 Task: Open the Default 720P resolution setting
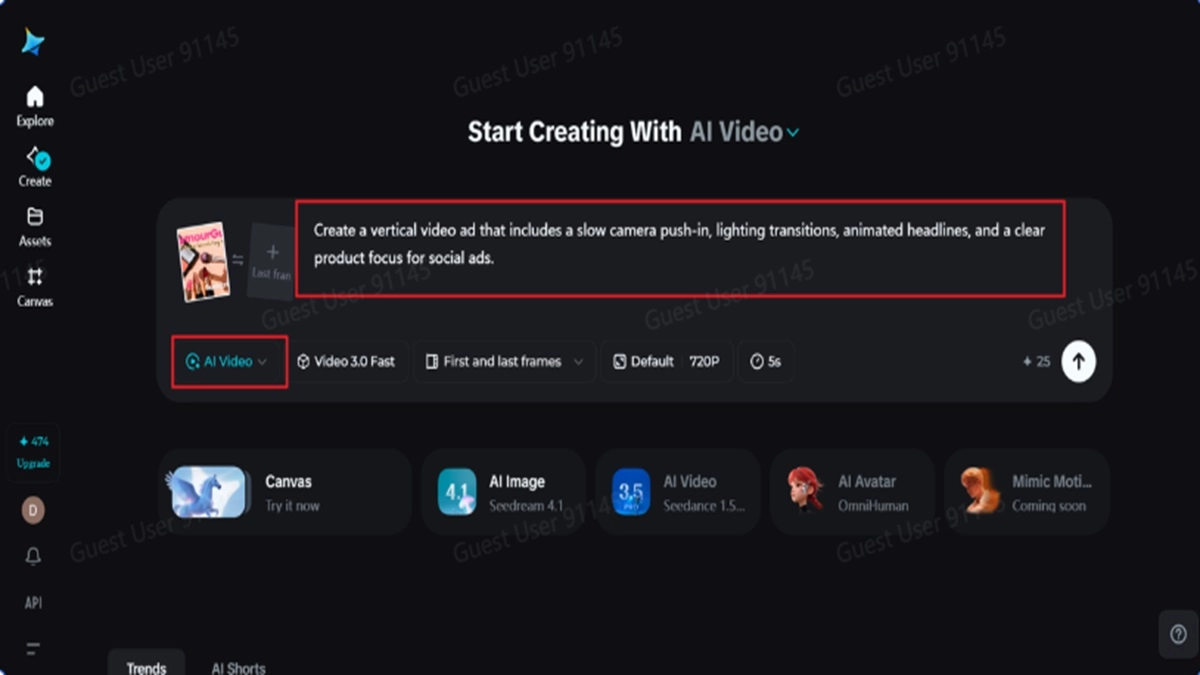pyautogui.click(x=667, y=362)
